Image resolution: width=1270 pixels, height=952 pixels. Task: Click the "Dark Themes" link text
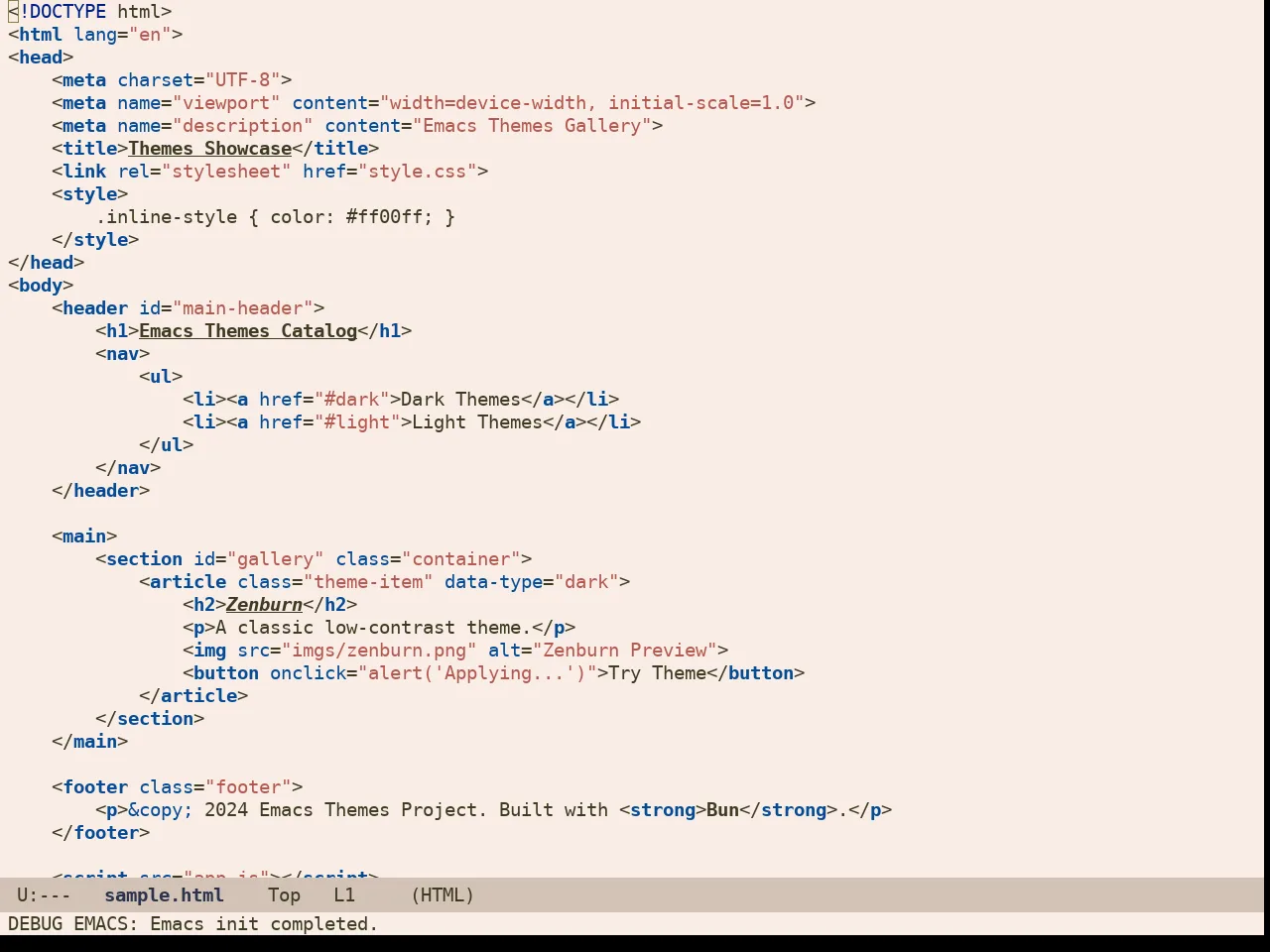click(461, 400)
